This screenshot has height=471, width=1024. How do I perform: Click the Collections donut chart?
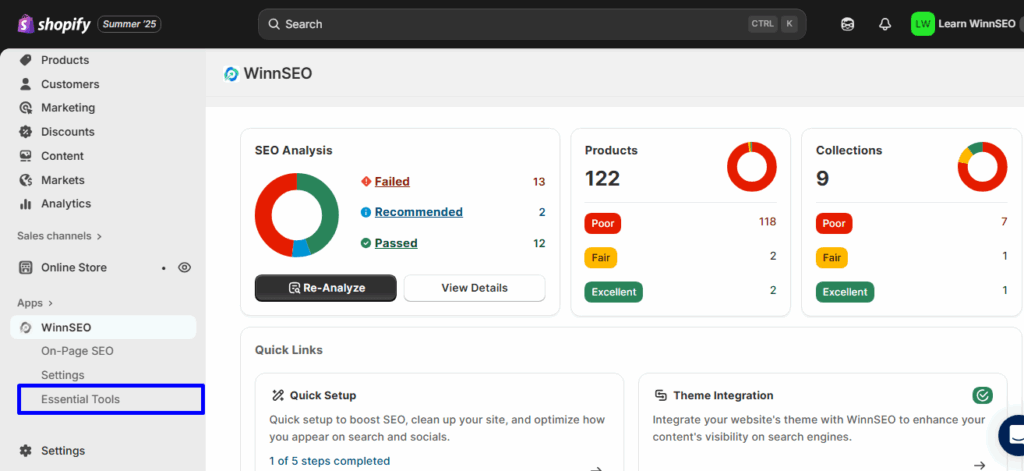point(982,167)
